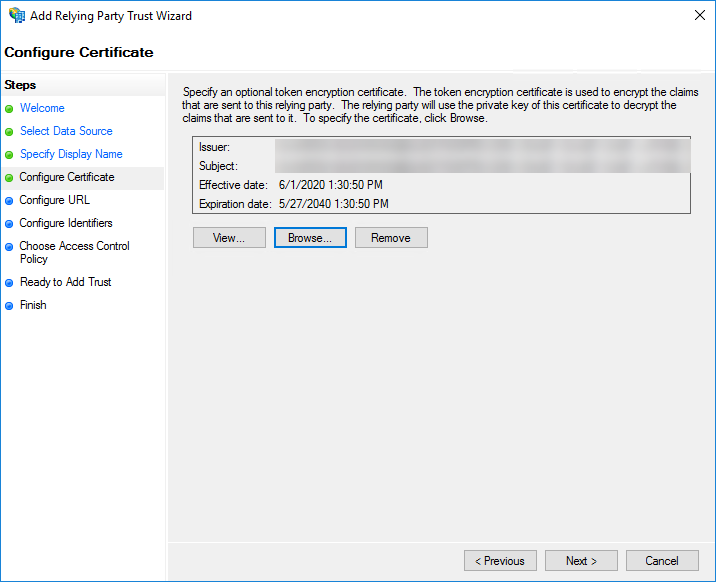Viewport: 716px width, 582px height.
Task: Browse for a token encryption certificate
Action: 310,238
